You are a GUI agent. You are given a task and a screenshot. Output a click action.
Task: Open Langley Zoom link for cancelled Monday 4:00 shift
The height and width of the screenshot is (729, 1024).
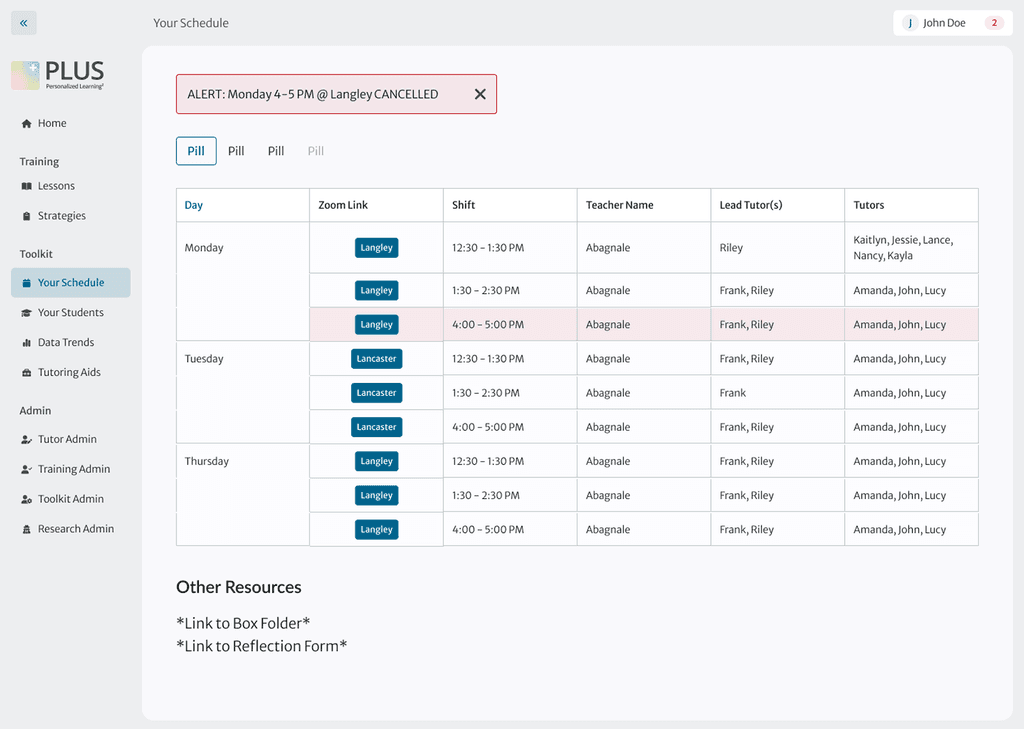click(376, 325)
